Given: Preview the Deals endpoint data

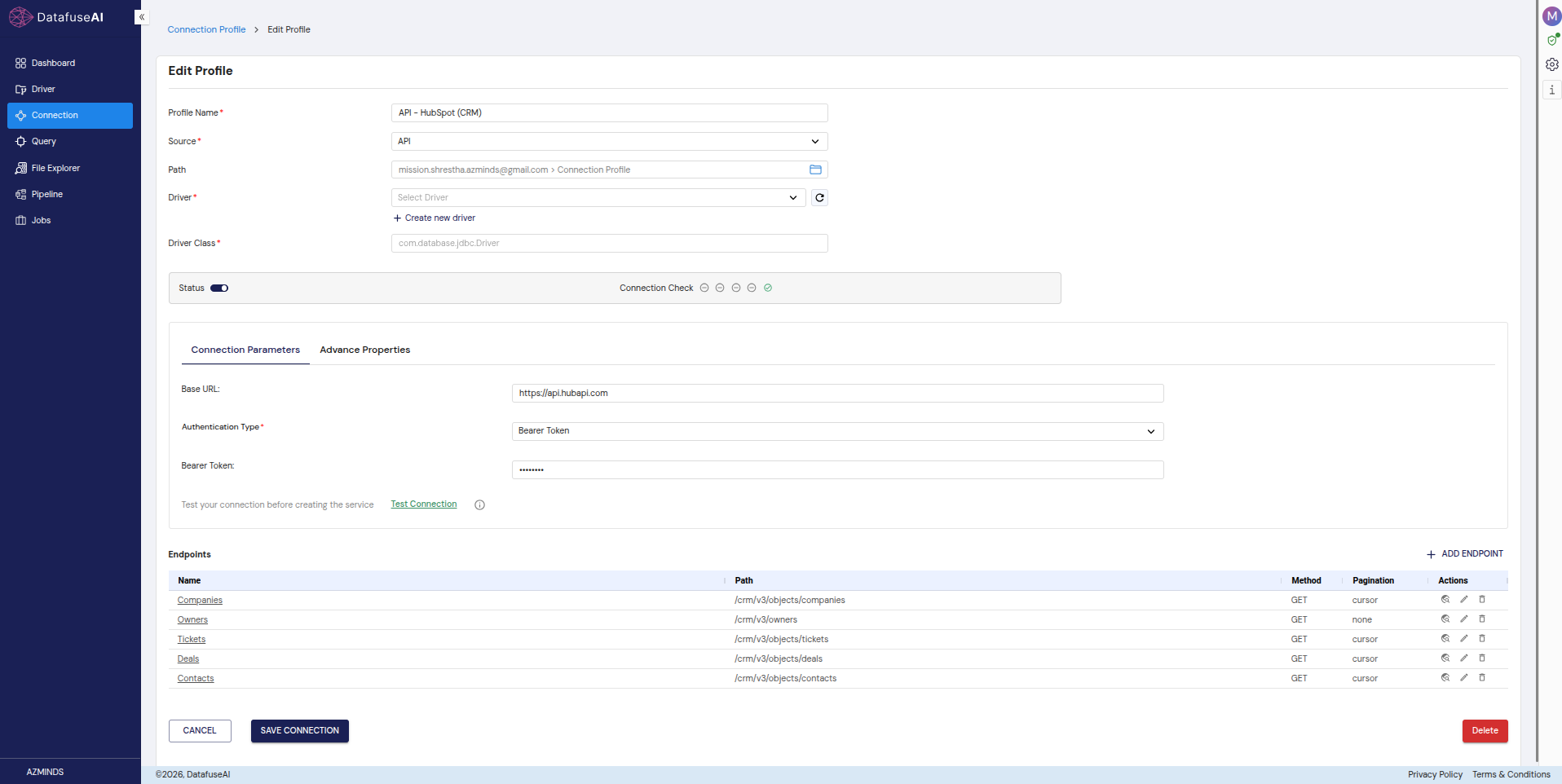Looking at the screenshot, I should click(1445, 658).
